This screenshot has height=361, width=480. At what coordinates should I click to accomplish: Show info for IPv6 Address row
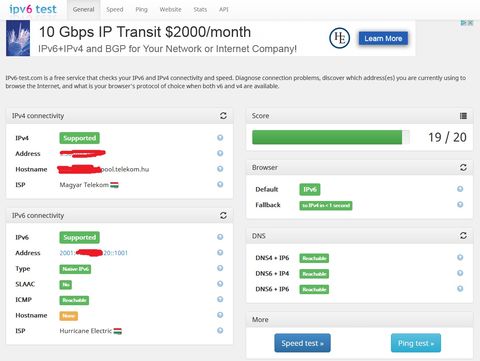[x=220, y=252]
